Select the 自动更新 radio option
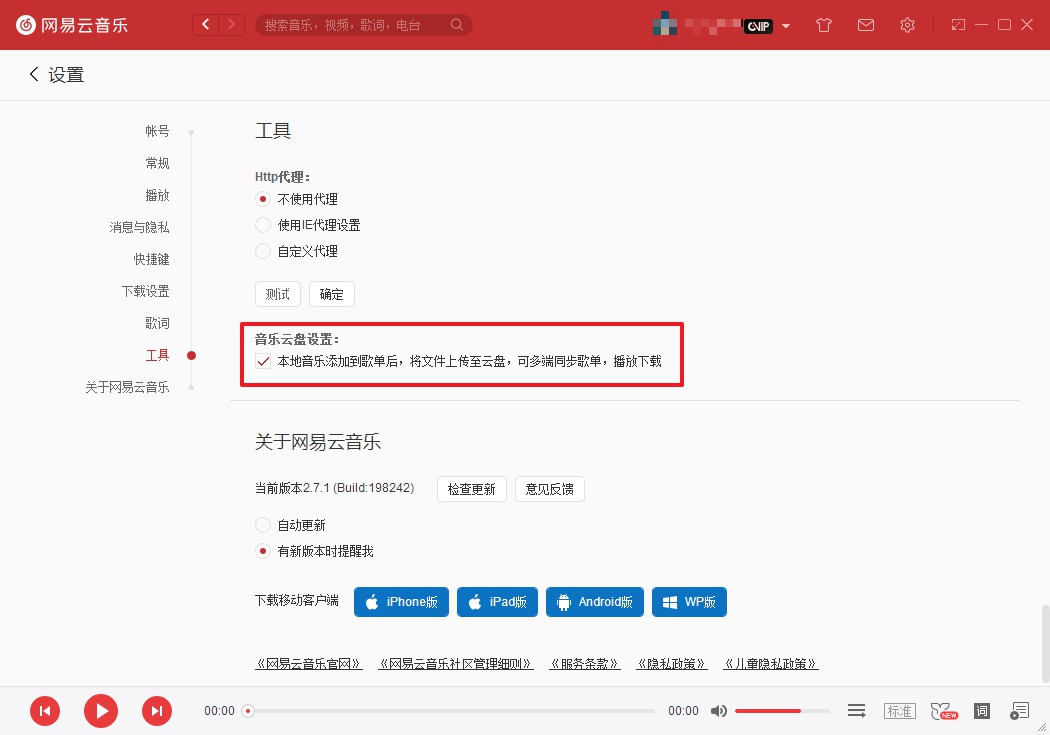 pos(263,525)
